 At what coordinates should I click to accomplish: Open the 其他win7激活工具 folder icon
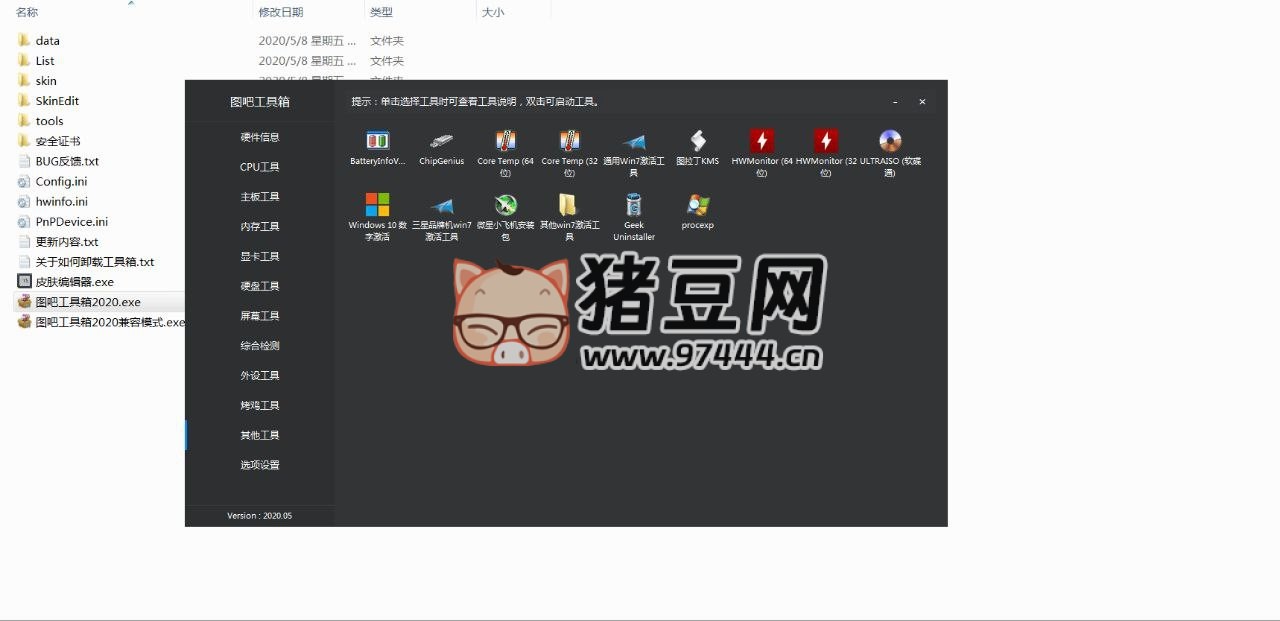569,205
